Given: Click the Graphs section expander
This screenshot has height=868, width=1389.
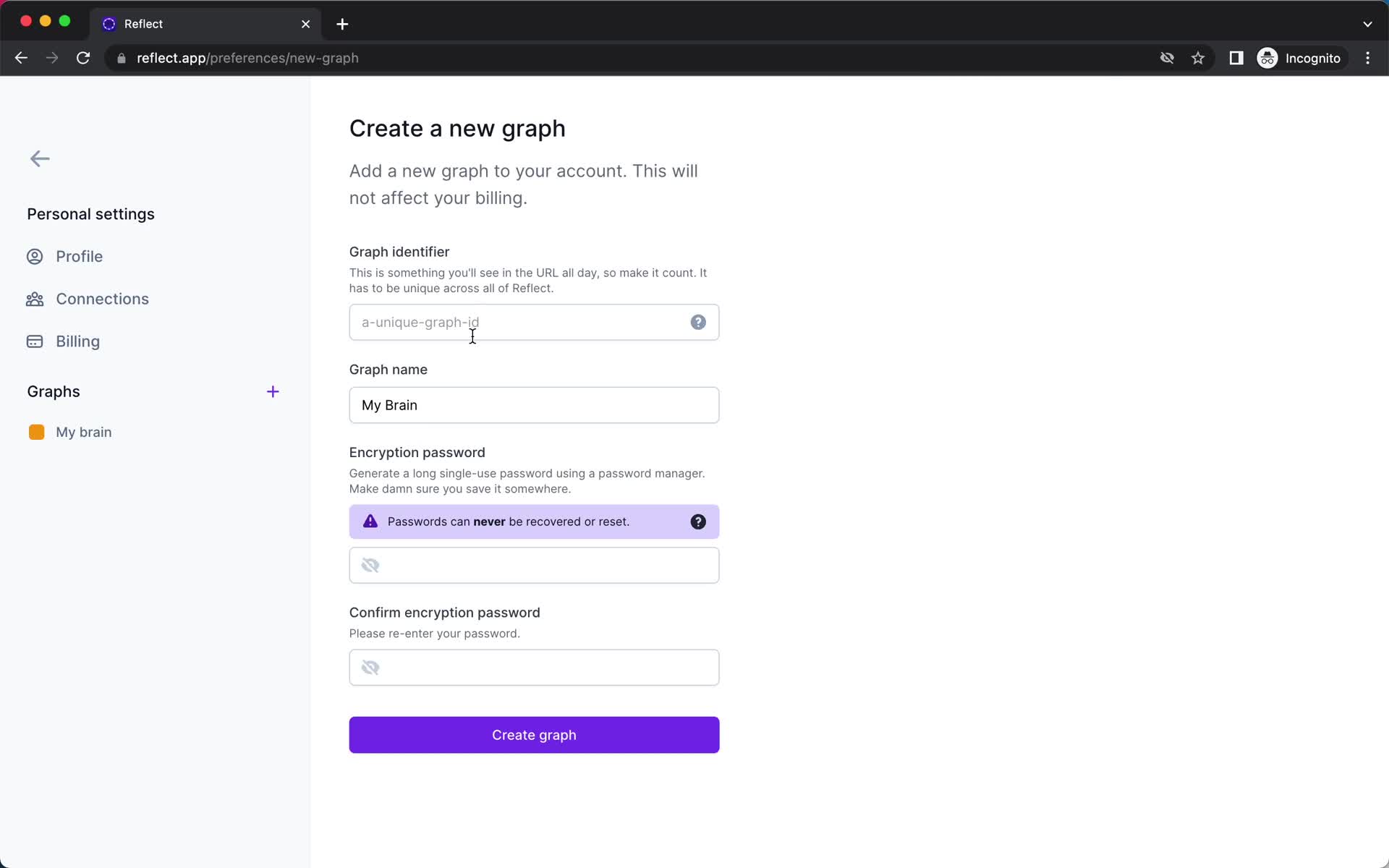Looking at the screenshot, I should click(272, 391).
